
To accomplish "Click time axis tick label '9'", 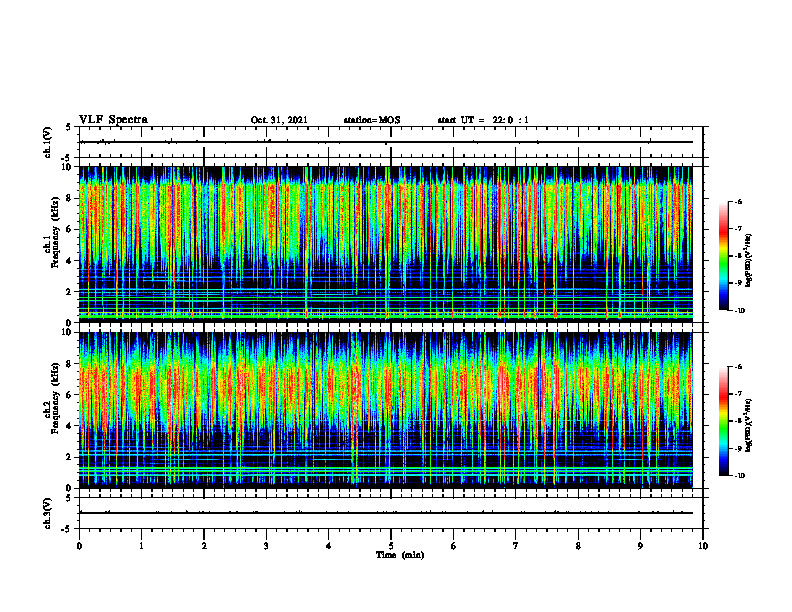I will [640, 546].
